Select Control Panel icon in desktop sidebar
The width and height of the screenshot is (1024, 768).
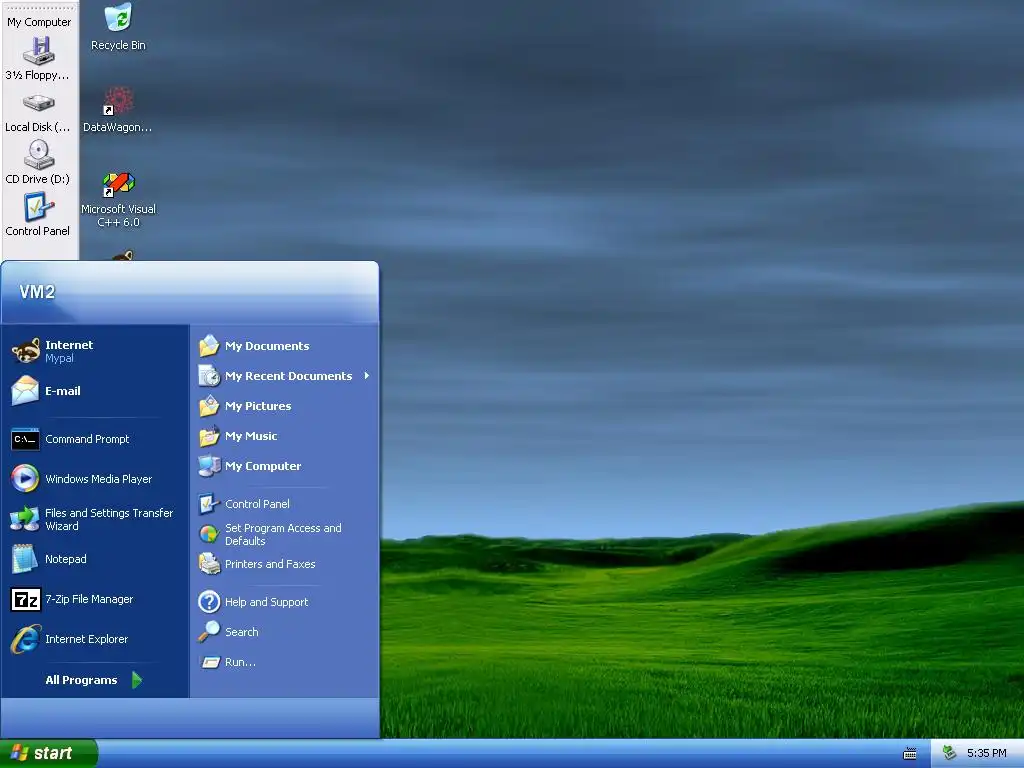pos(38,214)
